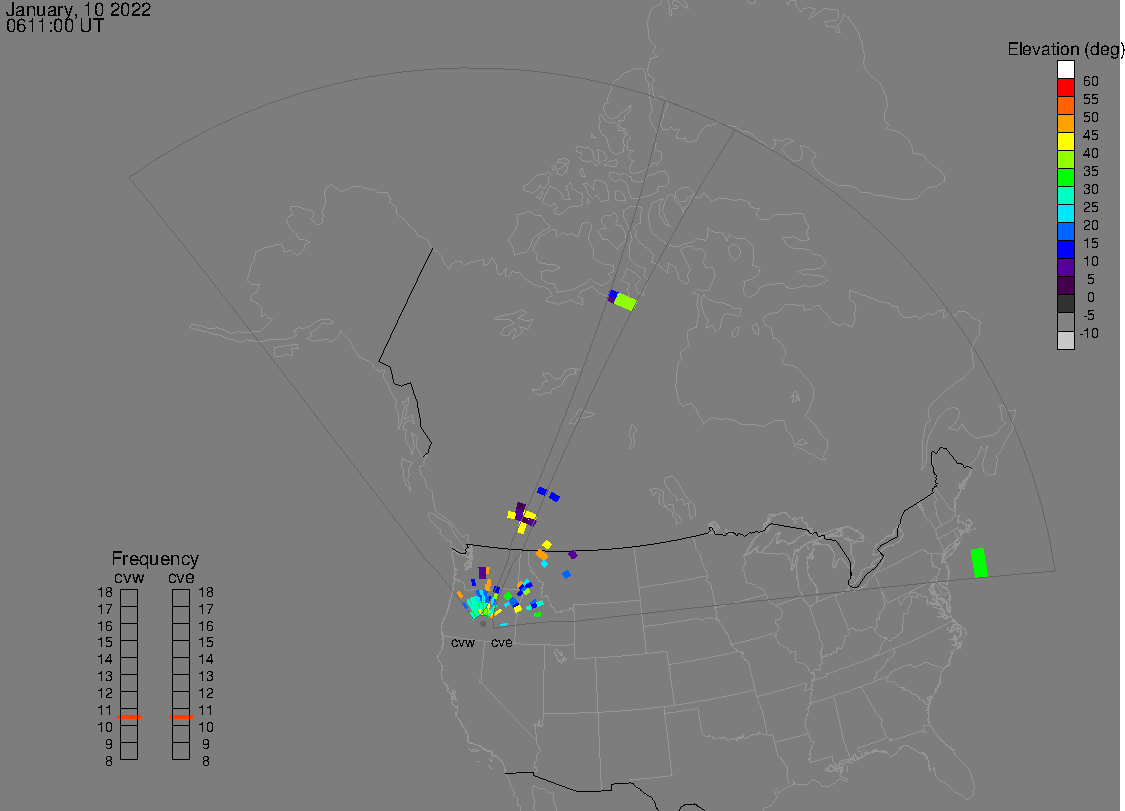Click the cvw radar station label on the map
The image size is (1125, 811).
tap(463, 642)
